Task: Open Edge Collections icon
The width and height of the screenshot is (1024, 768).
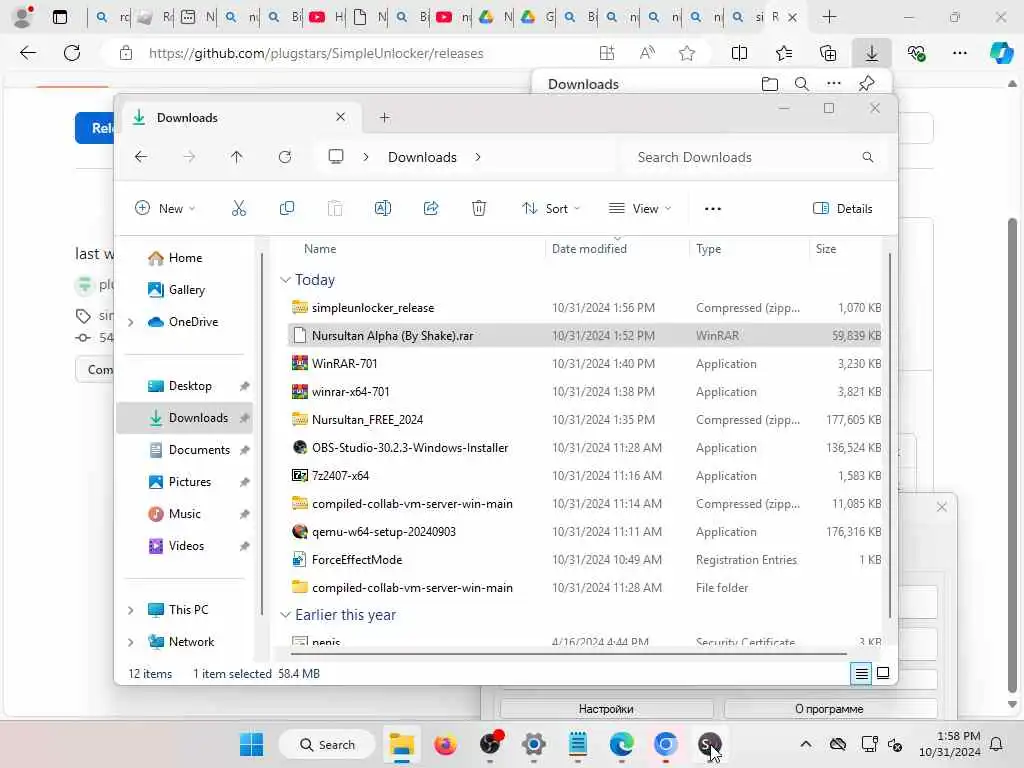Action: point(827,54)
